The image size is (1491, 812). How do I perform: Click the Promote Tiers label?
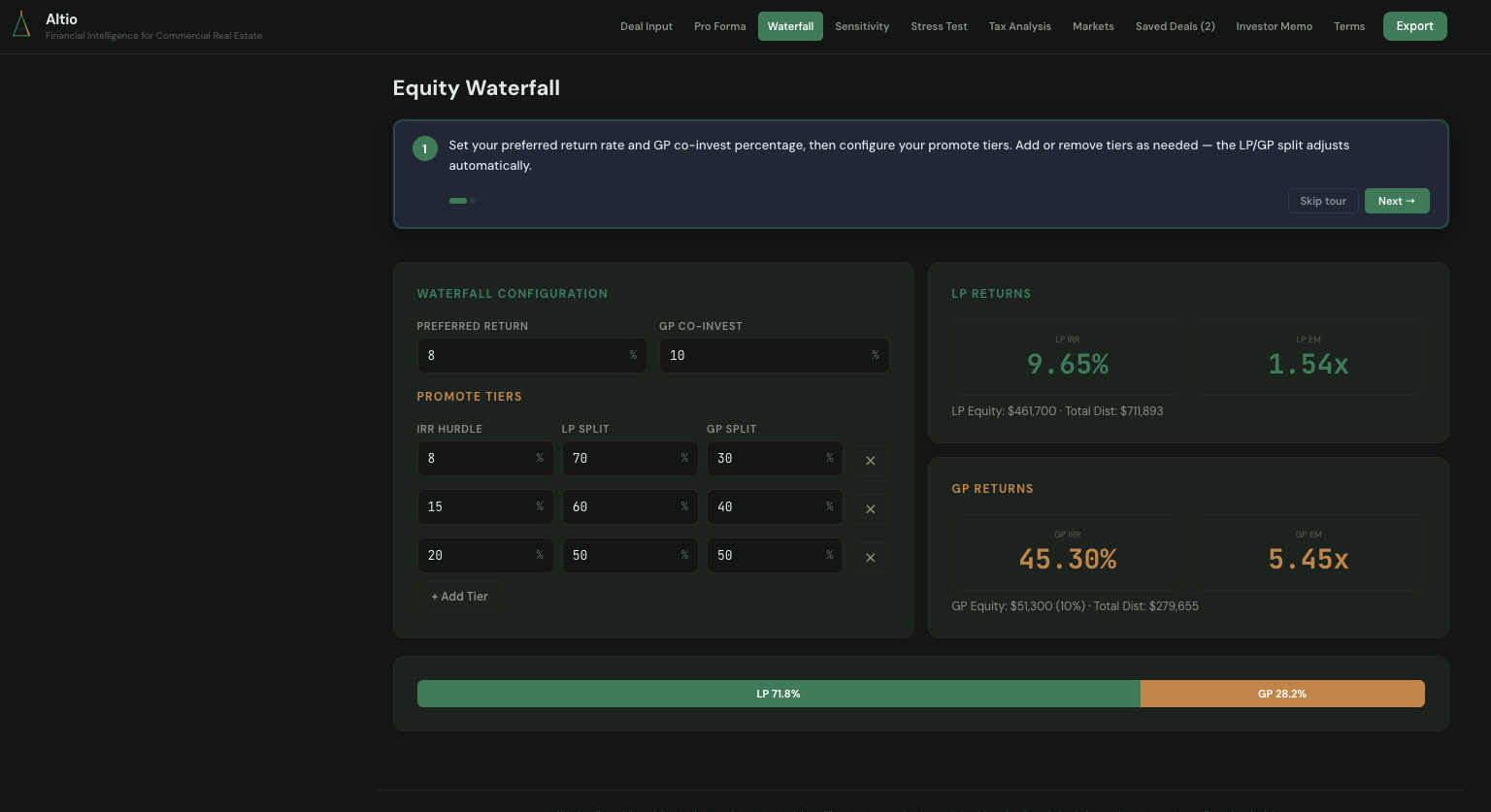pos(469,397)
